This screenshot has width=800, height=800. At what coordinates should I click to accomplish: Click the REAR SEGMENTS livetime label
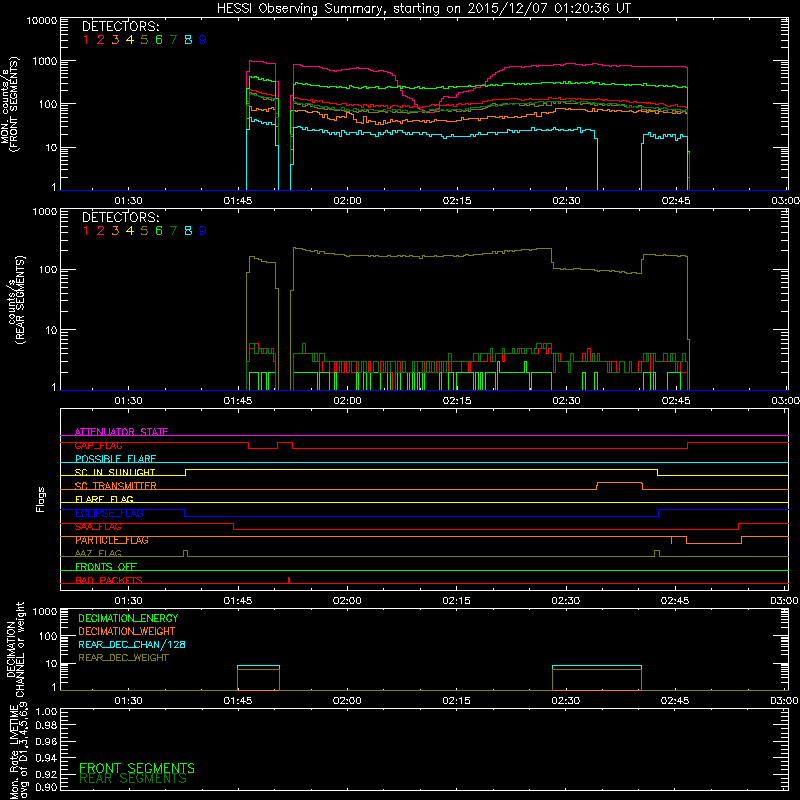pyautogui.click(x=133, y=779)
